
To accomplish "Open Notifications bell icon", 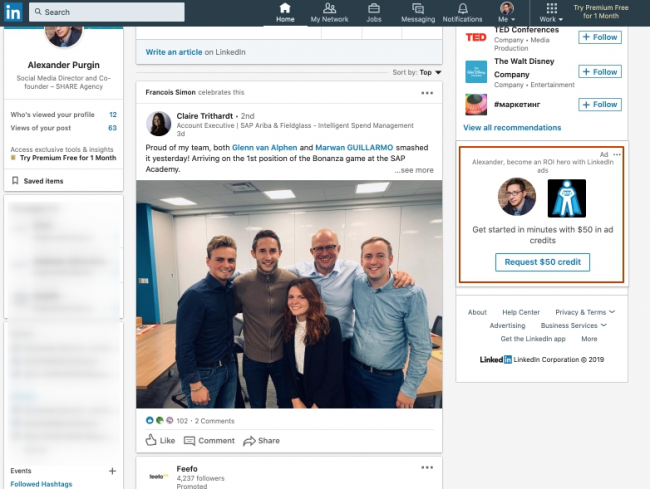I will [462, 9].
